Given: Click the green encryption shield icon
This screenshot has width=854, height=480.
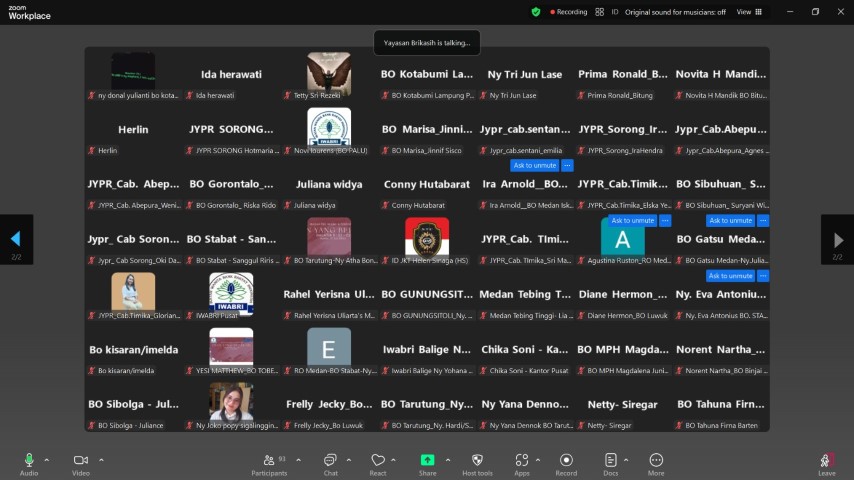Looking at the screenshot, I should pos(536,12).
